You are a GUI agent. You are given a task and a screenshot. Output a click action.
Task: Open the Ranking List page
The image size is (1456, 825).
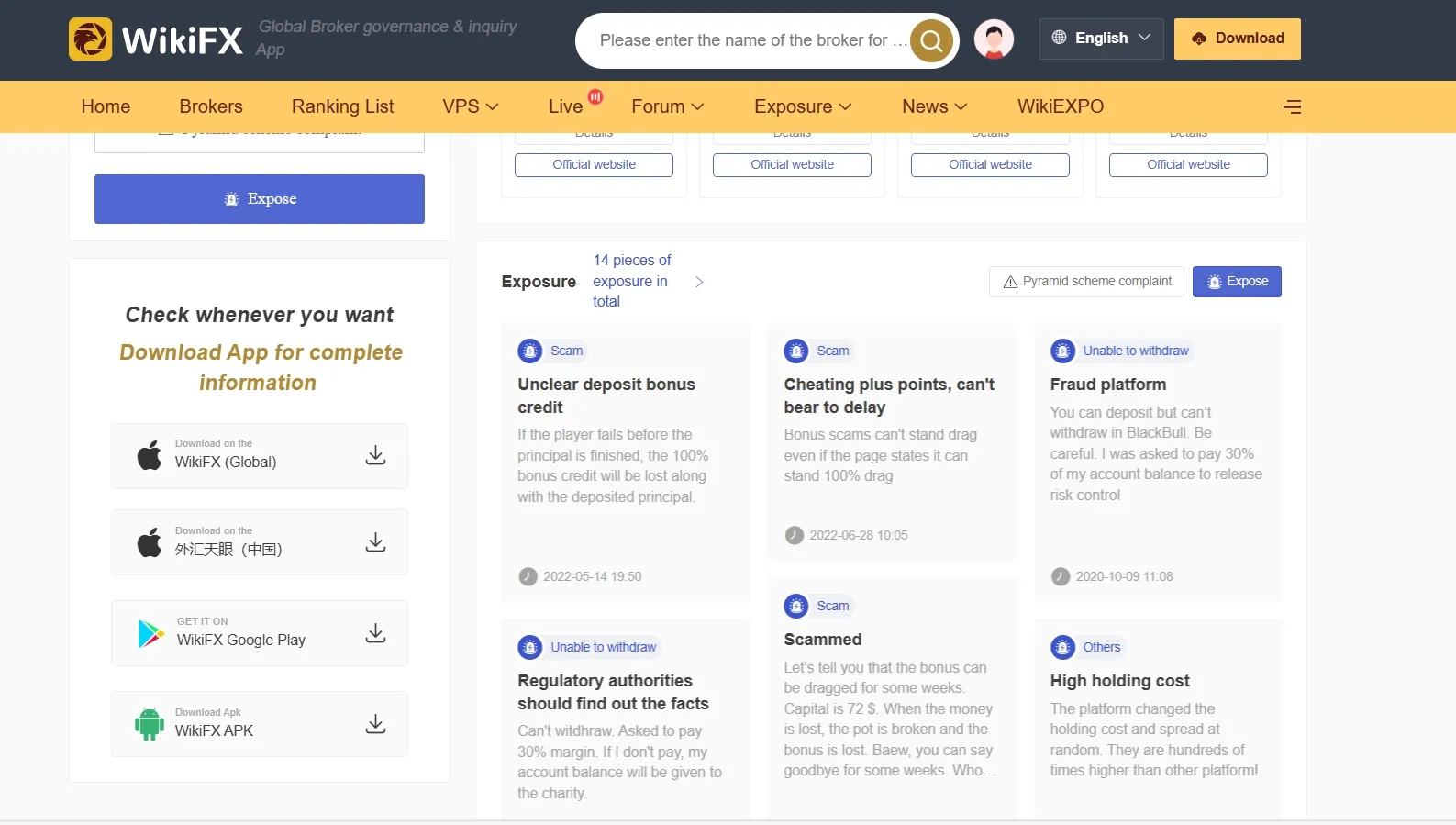pos(342,106)
